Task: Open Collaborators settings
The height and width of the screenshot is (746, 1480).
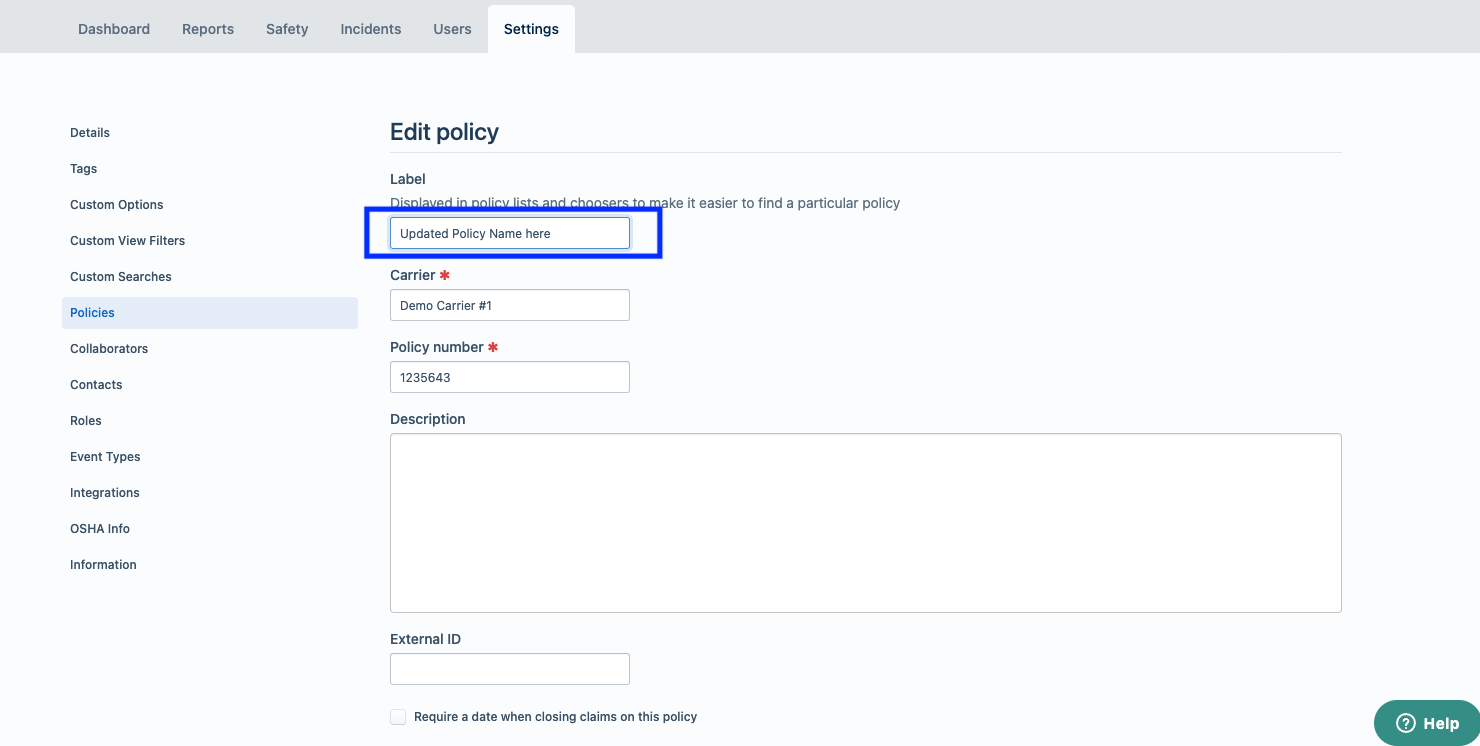Action: 210,349
